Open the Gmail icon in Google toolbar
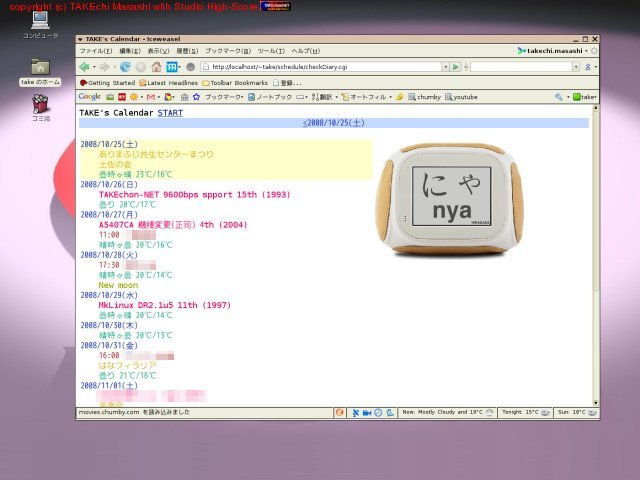Screen dimensions: 640x480 [x=151, y=97]
